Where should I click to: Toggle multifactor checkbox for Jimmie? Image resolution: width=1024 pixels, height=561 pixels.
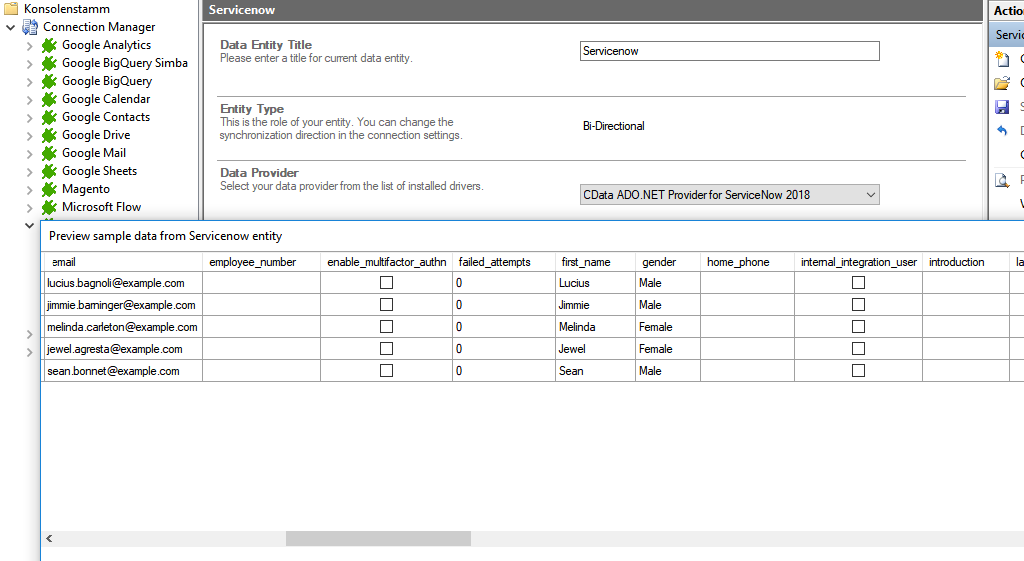tap(387, 305)
